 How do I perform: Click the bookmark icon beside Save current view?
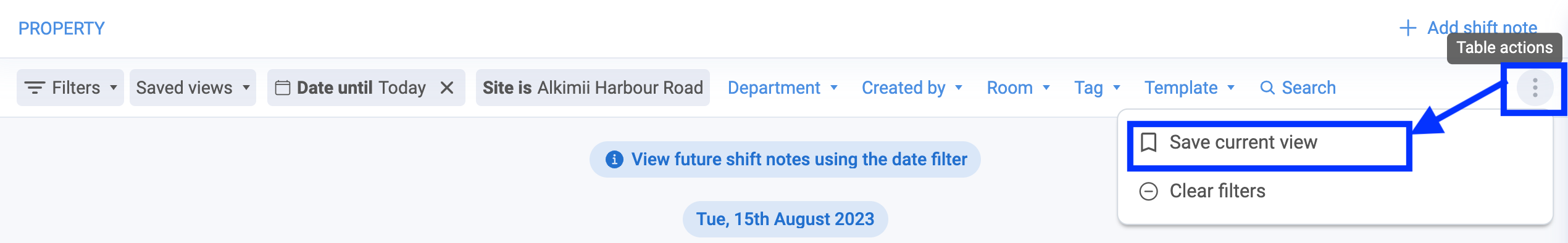(x=1148, y=142)
